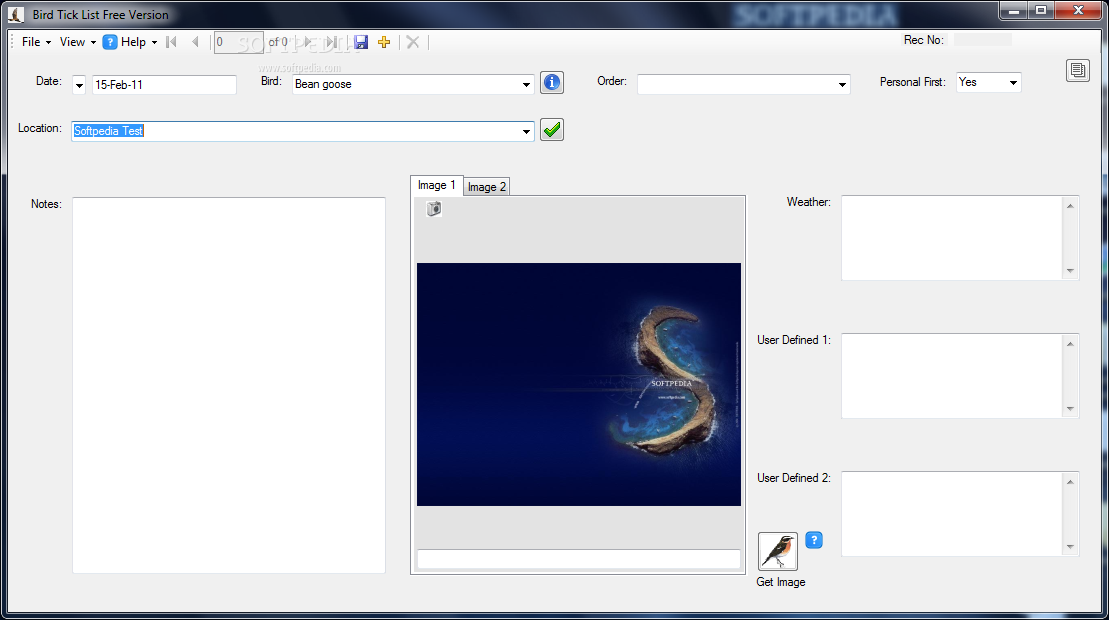This screenshot has width=1109, height=620.
Task: Expand the Personal First dropdown
Action: pos(1013,83)
